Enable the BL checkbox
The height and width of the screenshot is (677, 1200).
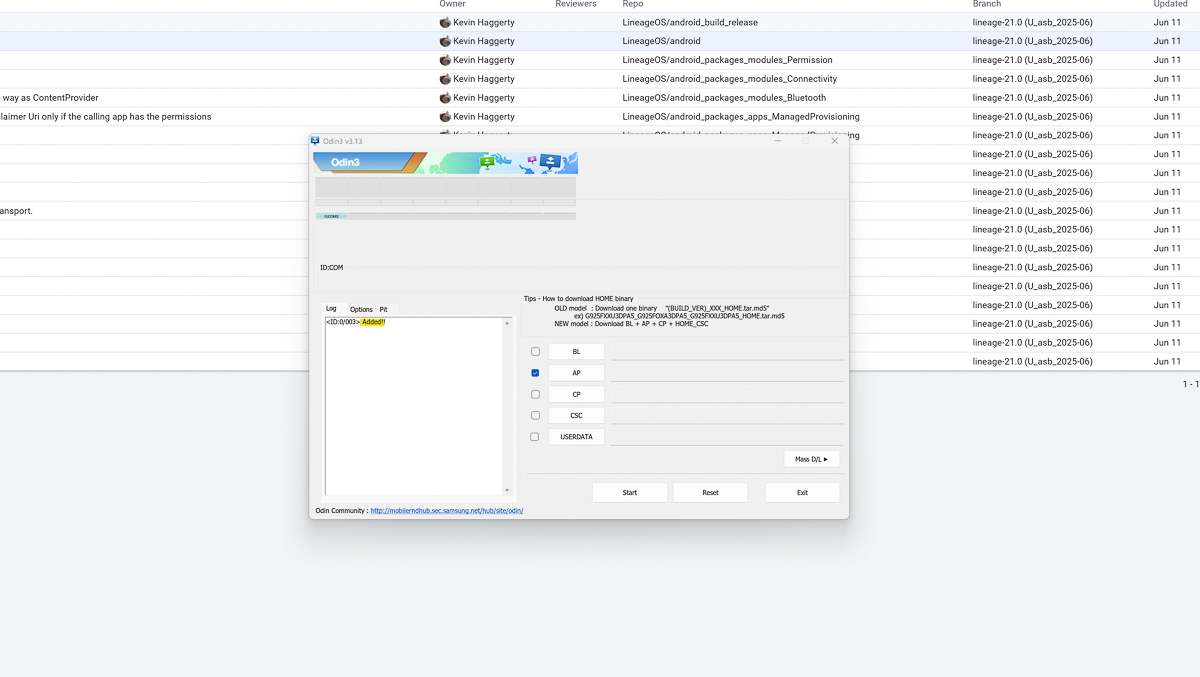click(x=535, y=352)
